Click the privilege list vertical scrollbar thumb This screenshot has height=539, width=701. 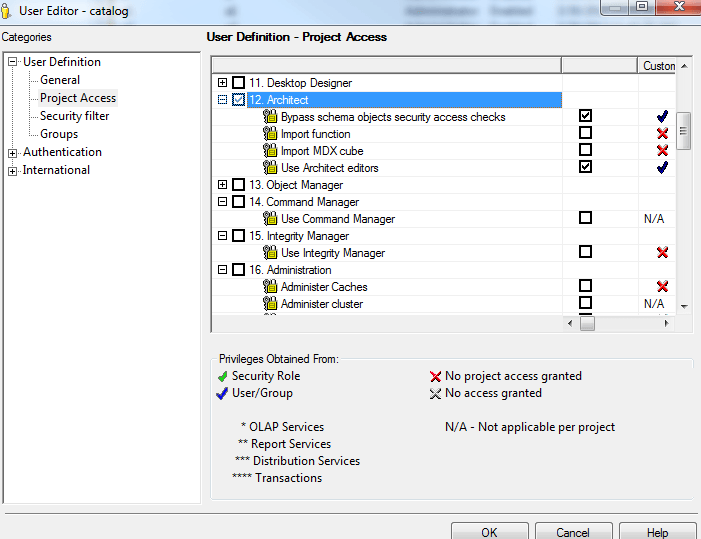pyautogui.click(x=683, y=131)
